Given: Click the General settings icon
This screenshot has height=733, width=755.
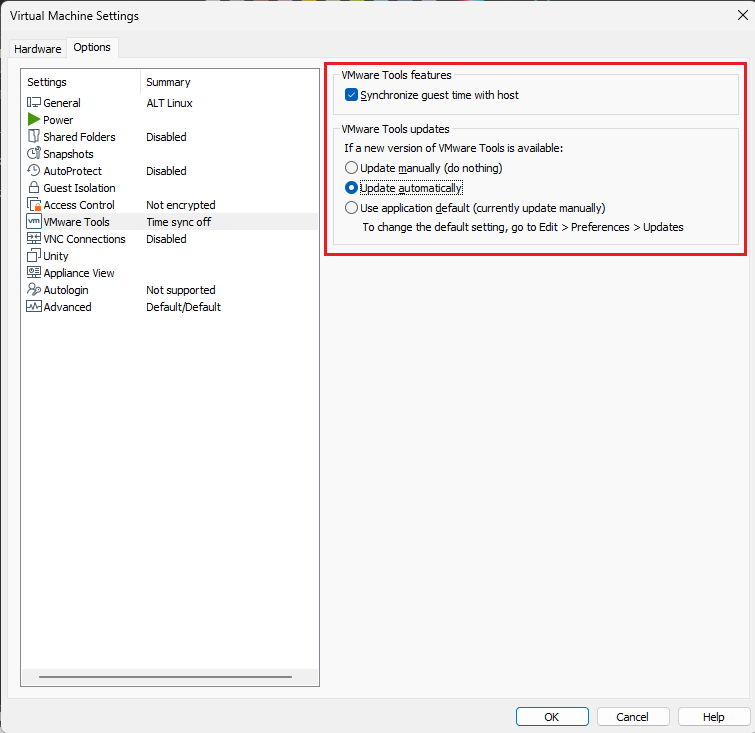Looking at the screenshot, I should click(x=34, y=103).
